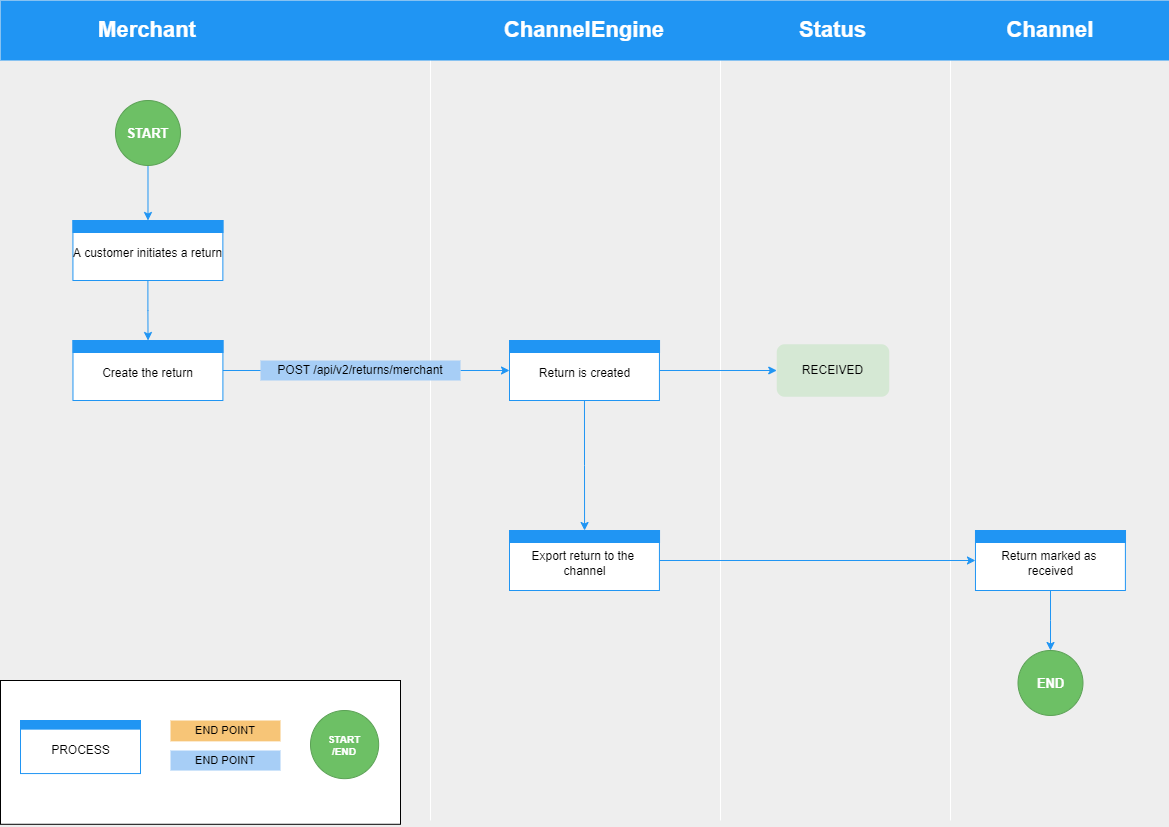
Task: Click the blue END POINT legend swatch
Action: 225,761
